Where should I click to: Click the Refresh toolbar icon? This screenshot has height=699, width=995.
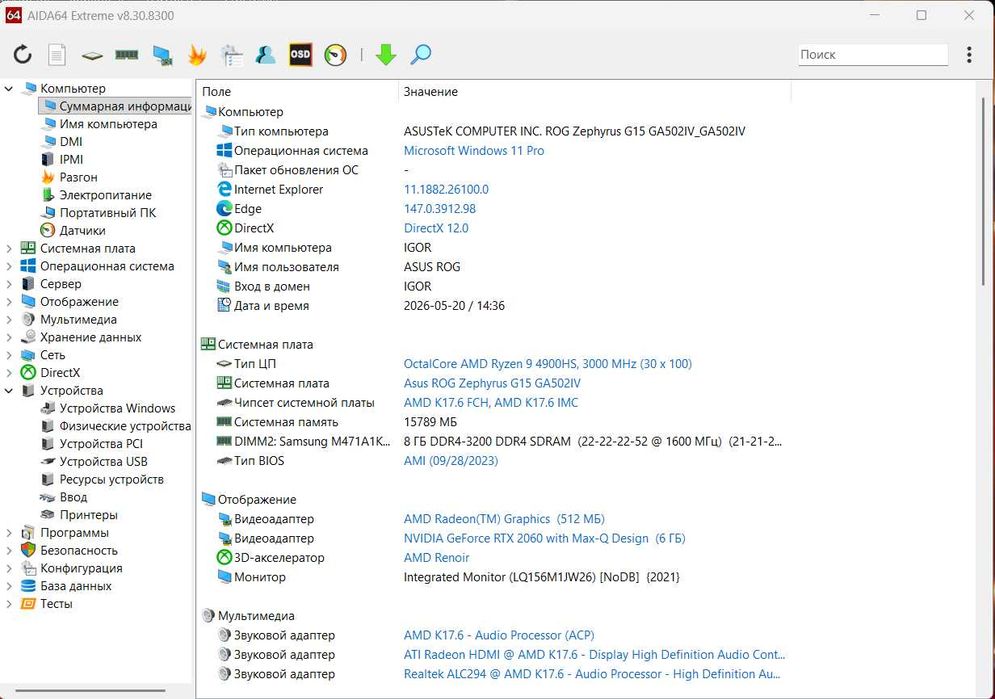22,55
